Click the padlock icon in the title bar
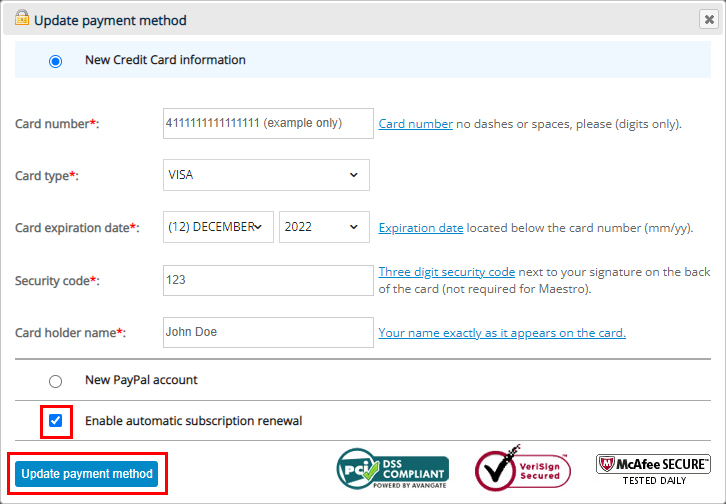Image resolution: width=726 pixels, height=504 pixels. (21, 18)
